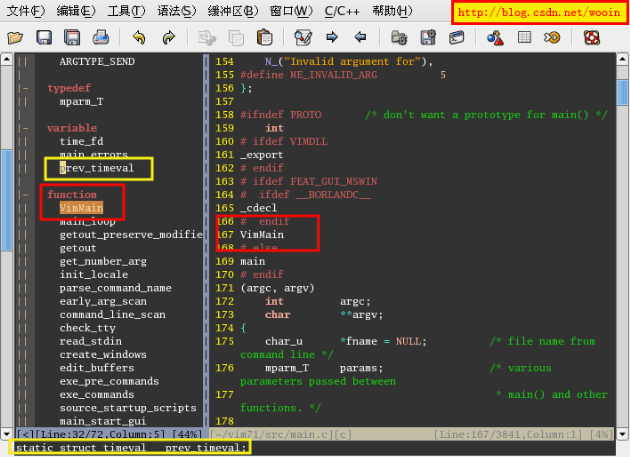Select the mparm_T typedef tag
Image resolution: width=630 pixels, height=457 pixels.
(81, 101)
